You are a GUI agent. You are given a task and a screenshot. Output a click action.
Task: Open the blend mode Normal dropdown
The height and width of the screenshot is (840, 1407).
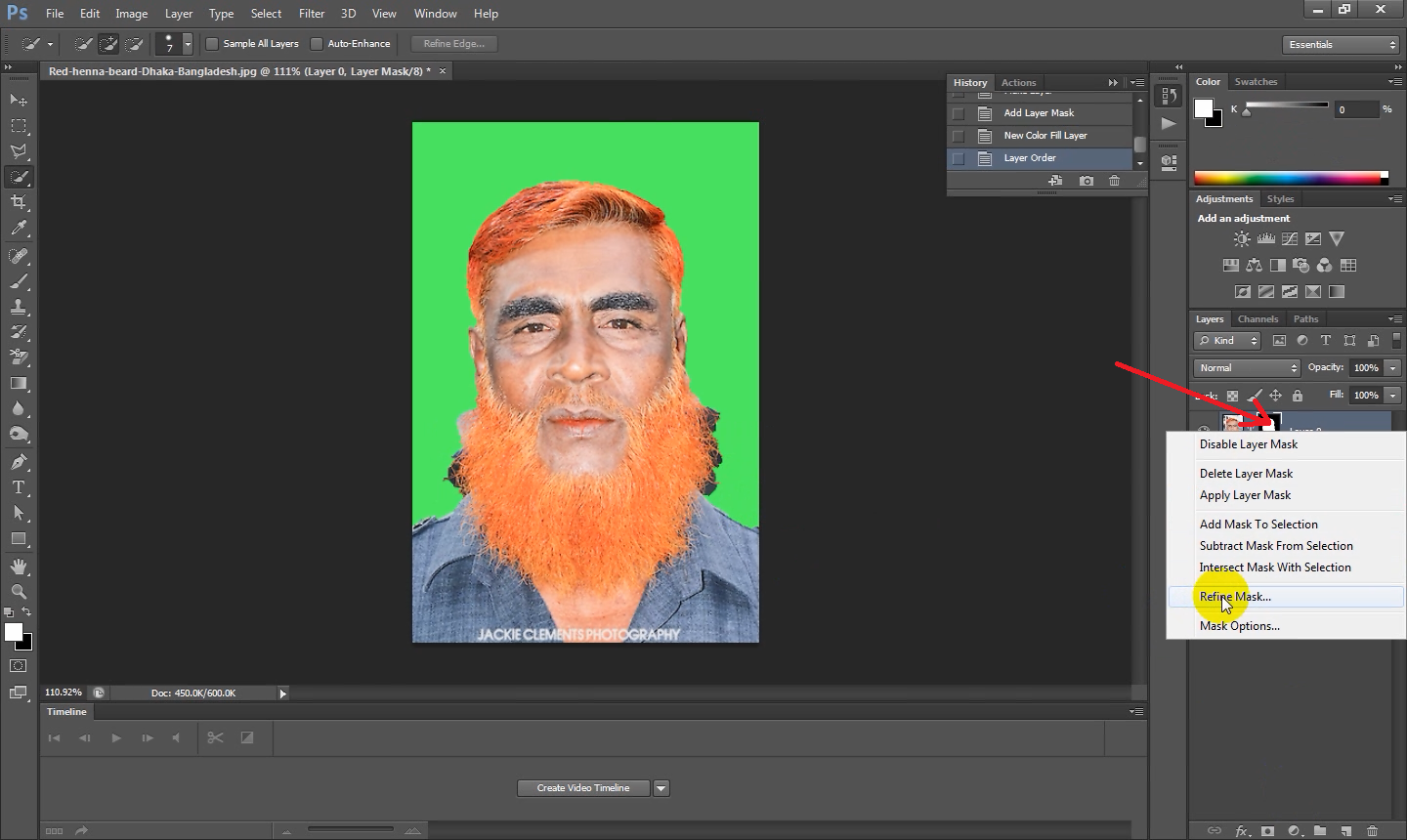[x=1247, y=368]
